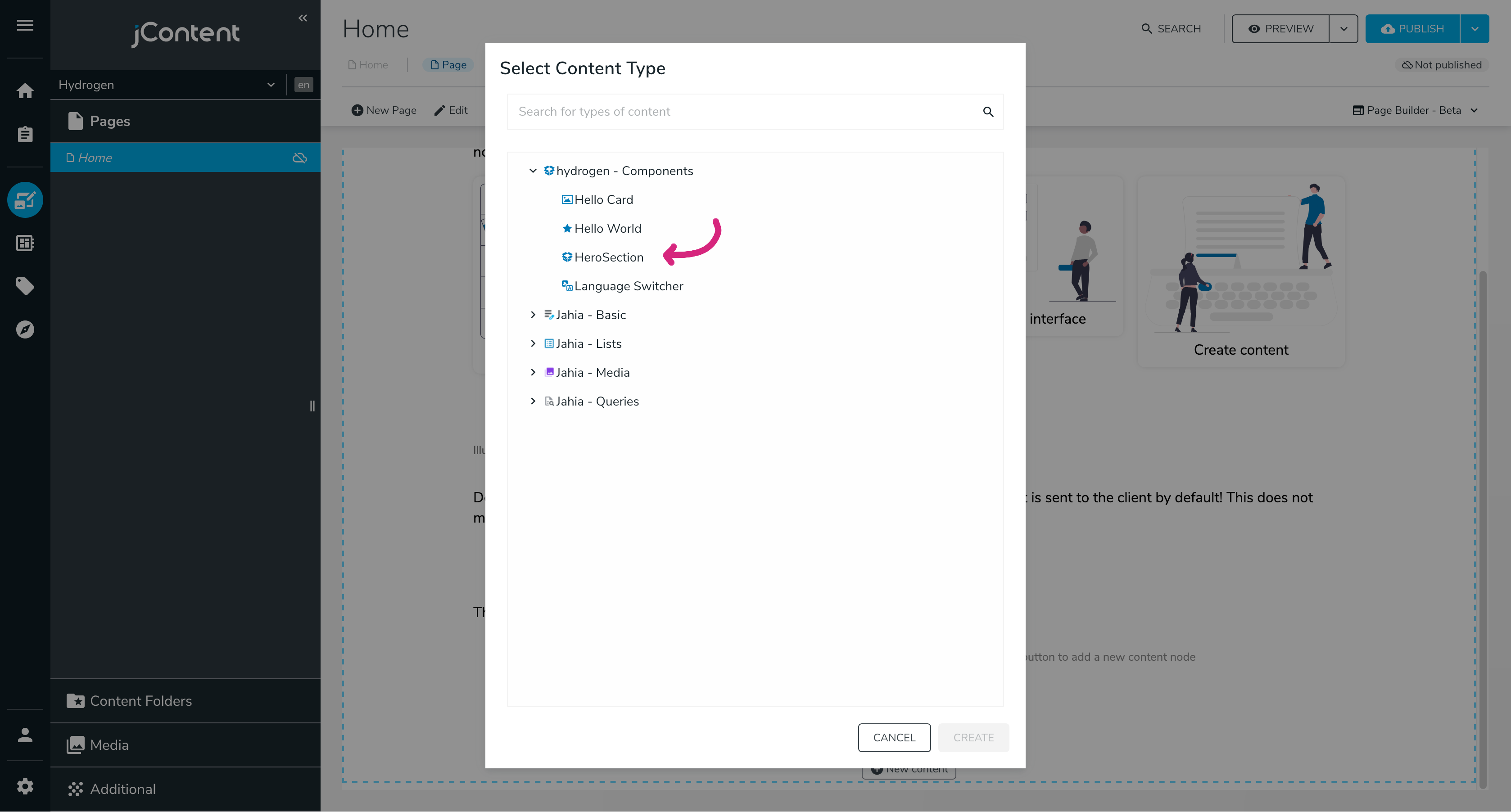
Task: Click Search for types of content field
Action: (x=745, y=112)
